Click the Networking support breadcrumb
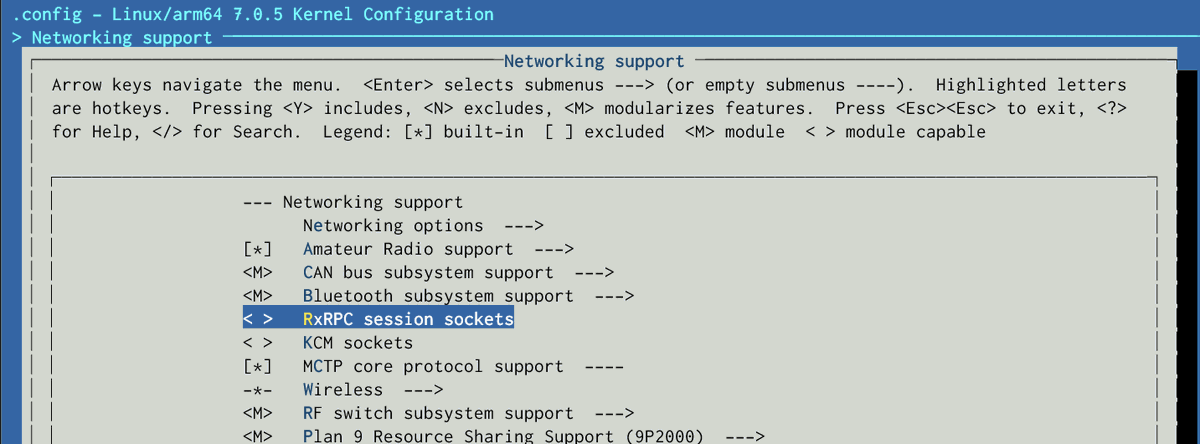The height and width of the screenshot is (444, 1200). (122, 38)
